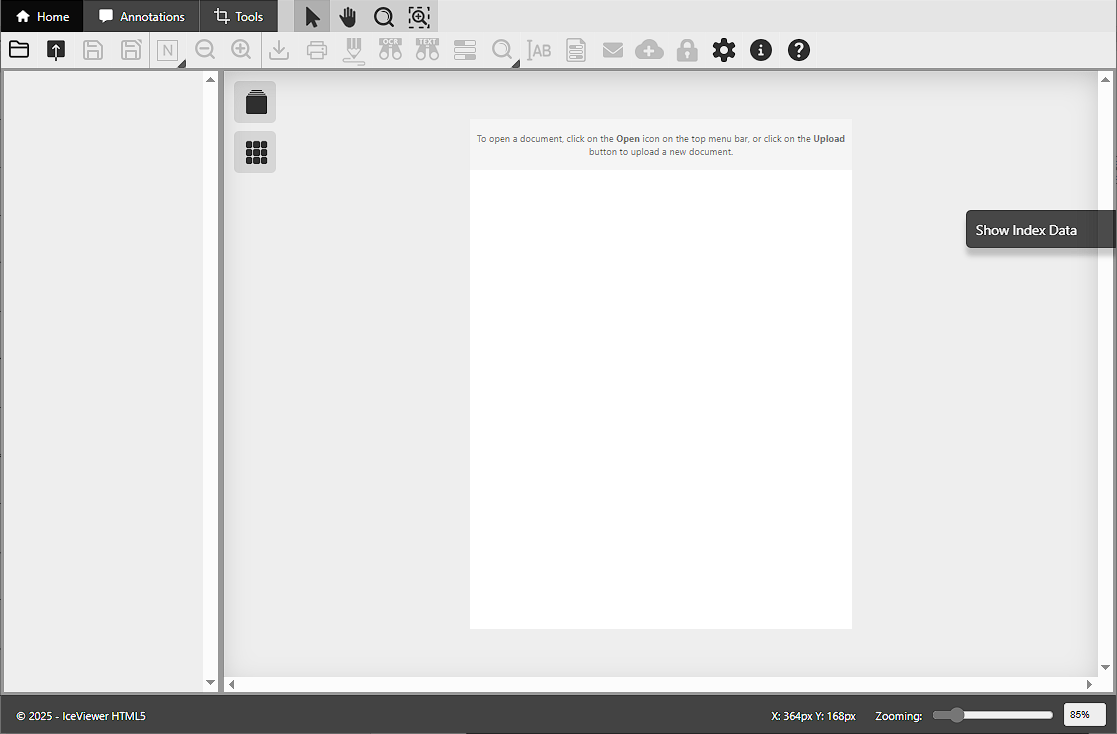
Task: Toggle the single page view button
Action: (255, 102)
